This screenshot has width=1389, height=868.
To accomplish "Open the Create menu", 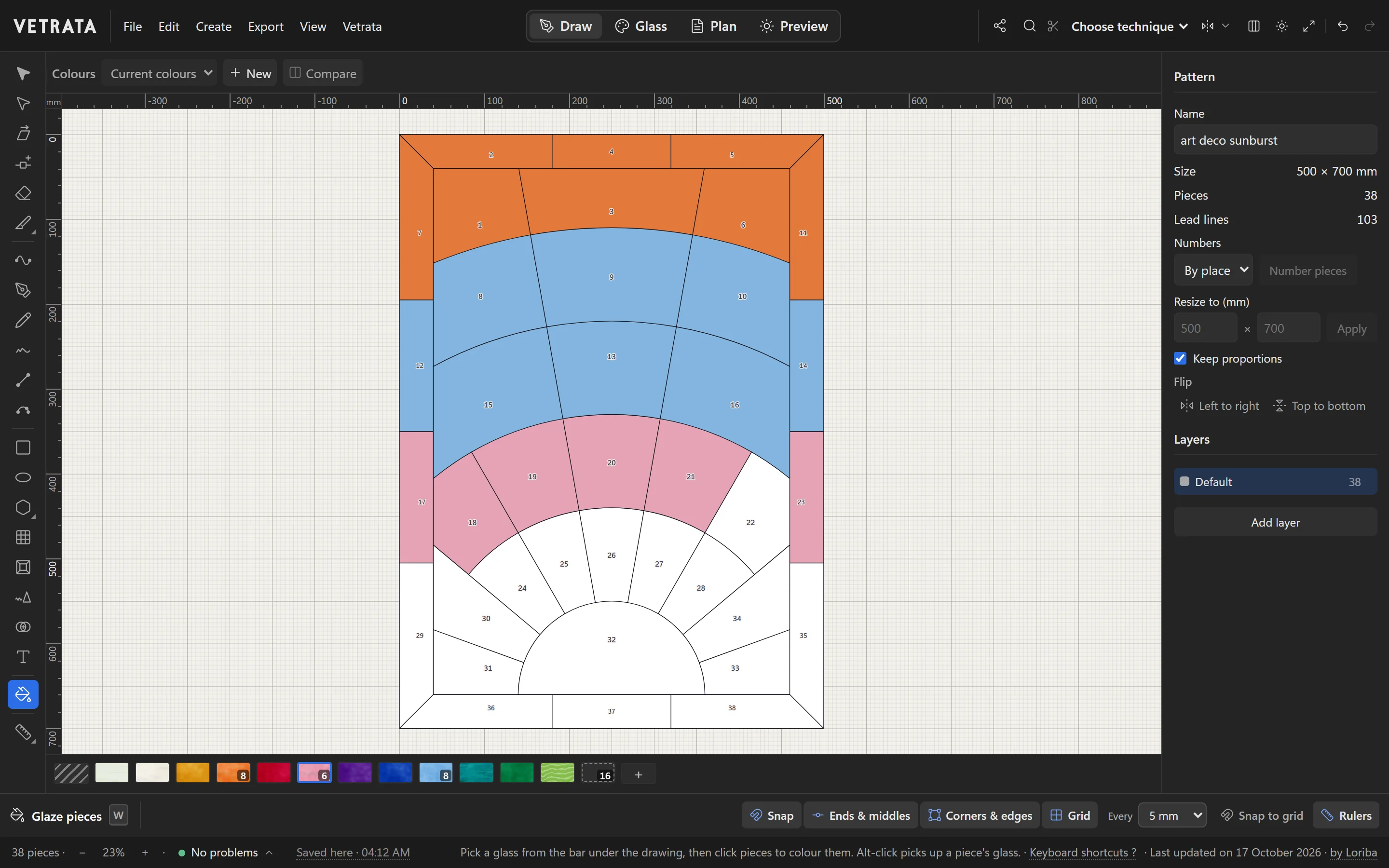I will coord(214,27).
